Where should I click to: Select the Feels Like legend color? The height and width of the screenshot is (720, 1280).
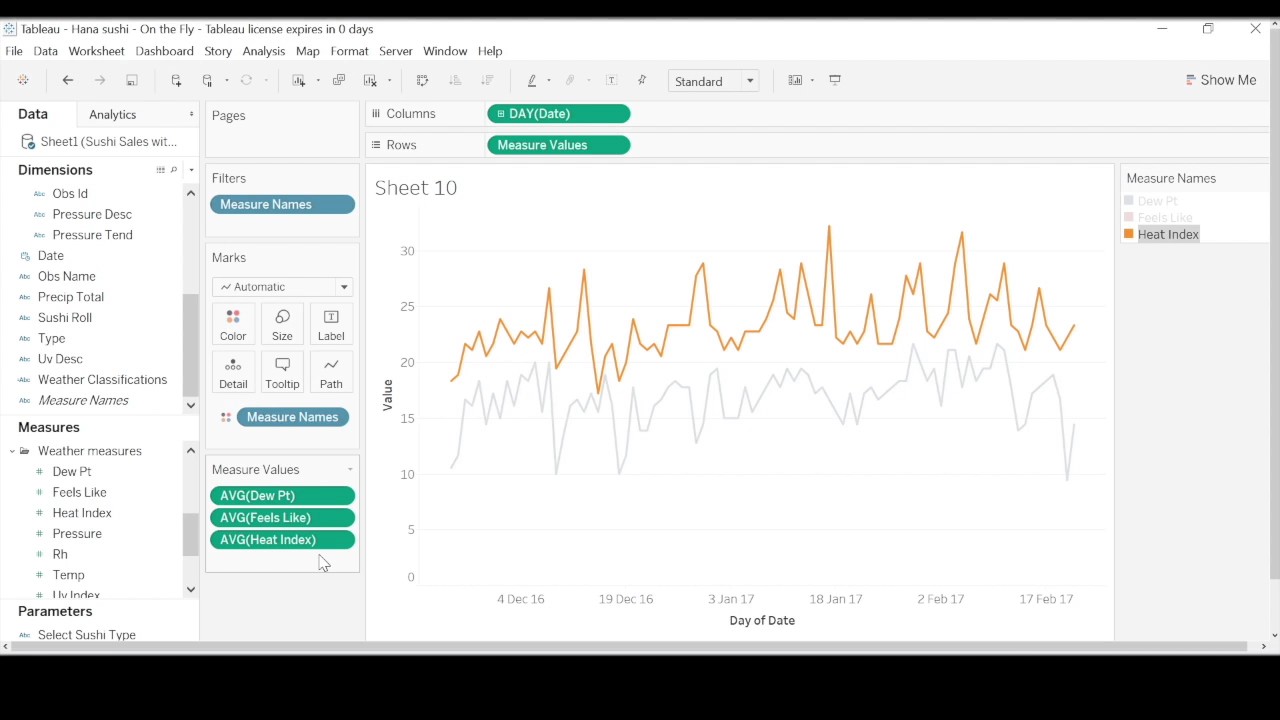[x=1129, y=217]
